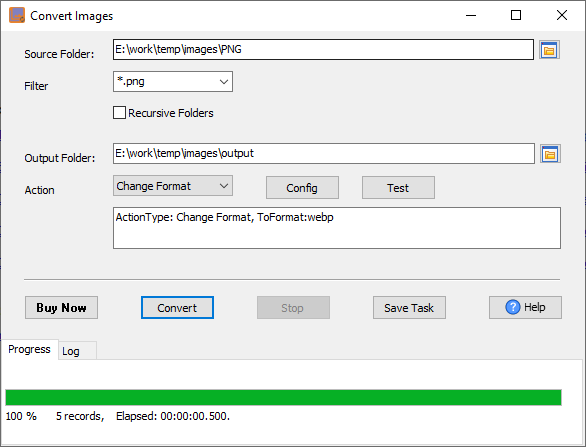The height and width of the screenshot is (447, 586).
Task: Click the Config button
Action: pos(302,188)
